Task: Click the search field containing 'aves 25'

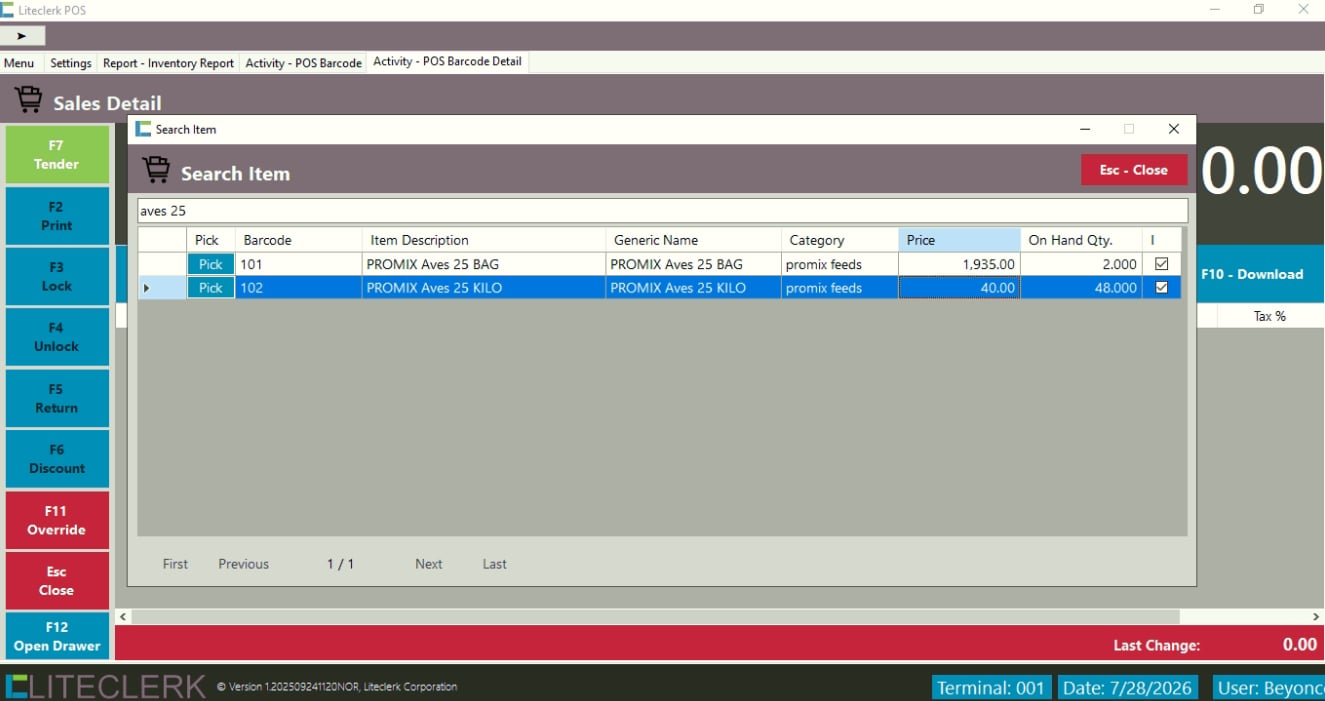Action: (x=662, y=211)
